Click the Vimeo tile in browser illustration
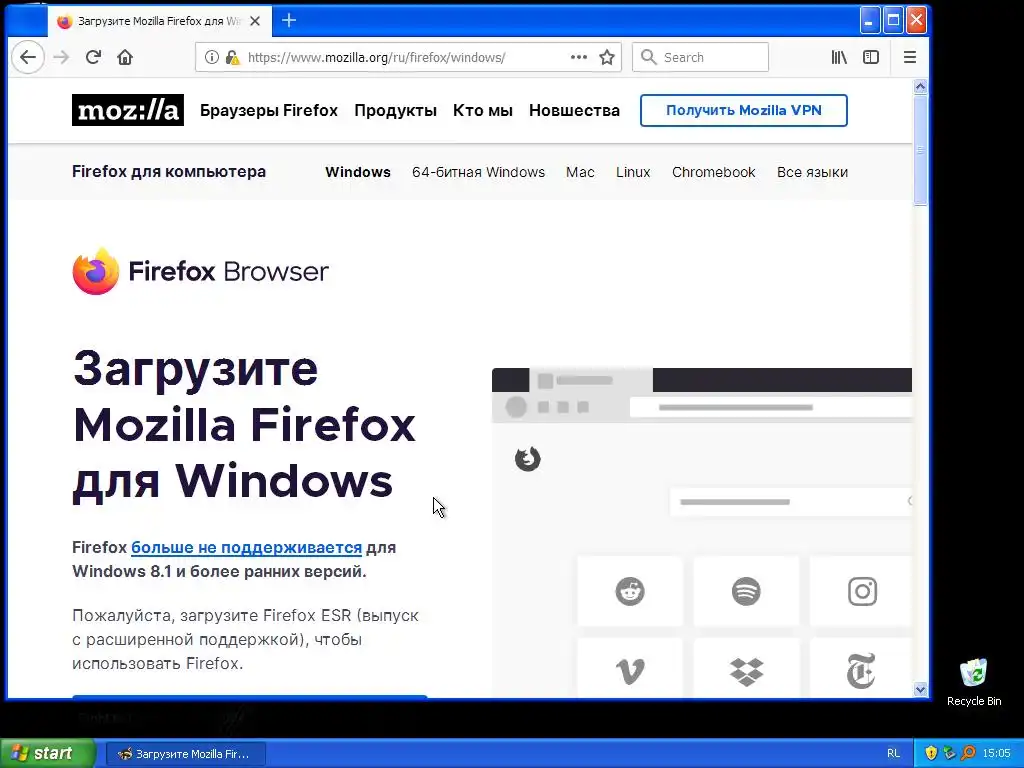1024x768 pixels. (630, 670)
